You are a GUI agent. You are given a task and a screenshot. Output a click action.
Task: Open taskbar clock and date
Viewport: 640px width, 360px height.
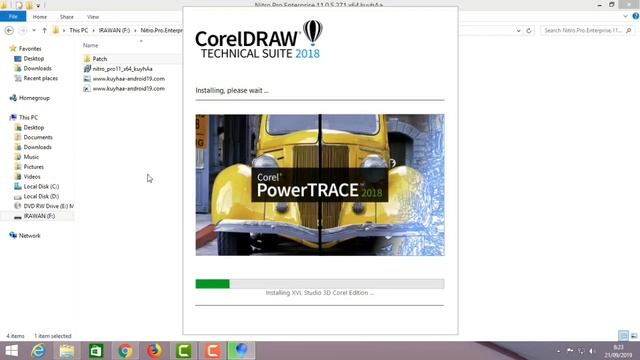click(618, 351)
